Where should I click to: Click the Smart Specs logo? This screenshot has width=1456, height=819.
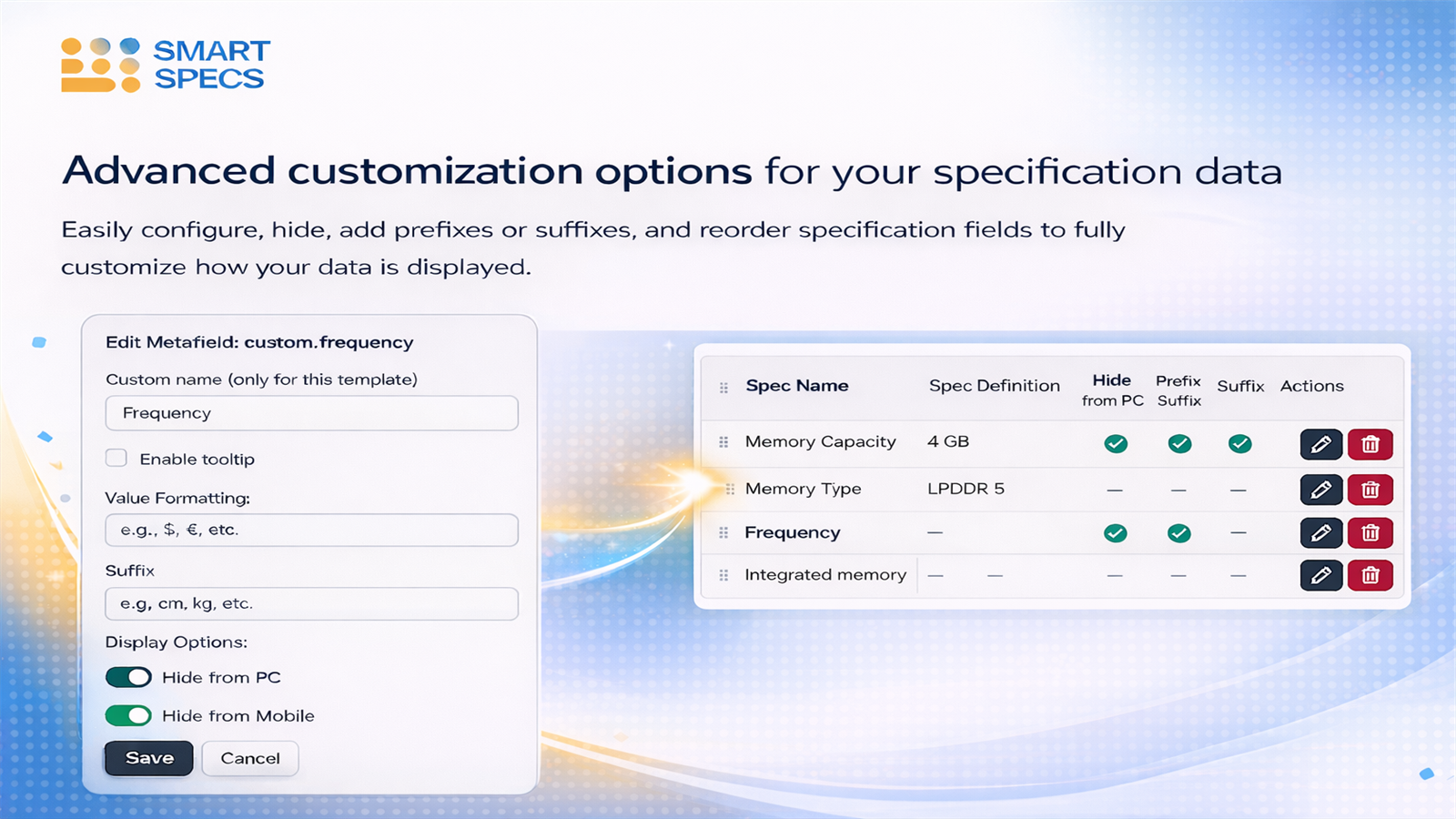(x=166, y=65)
